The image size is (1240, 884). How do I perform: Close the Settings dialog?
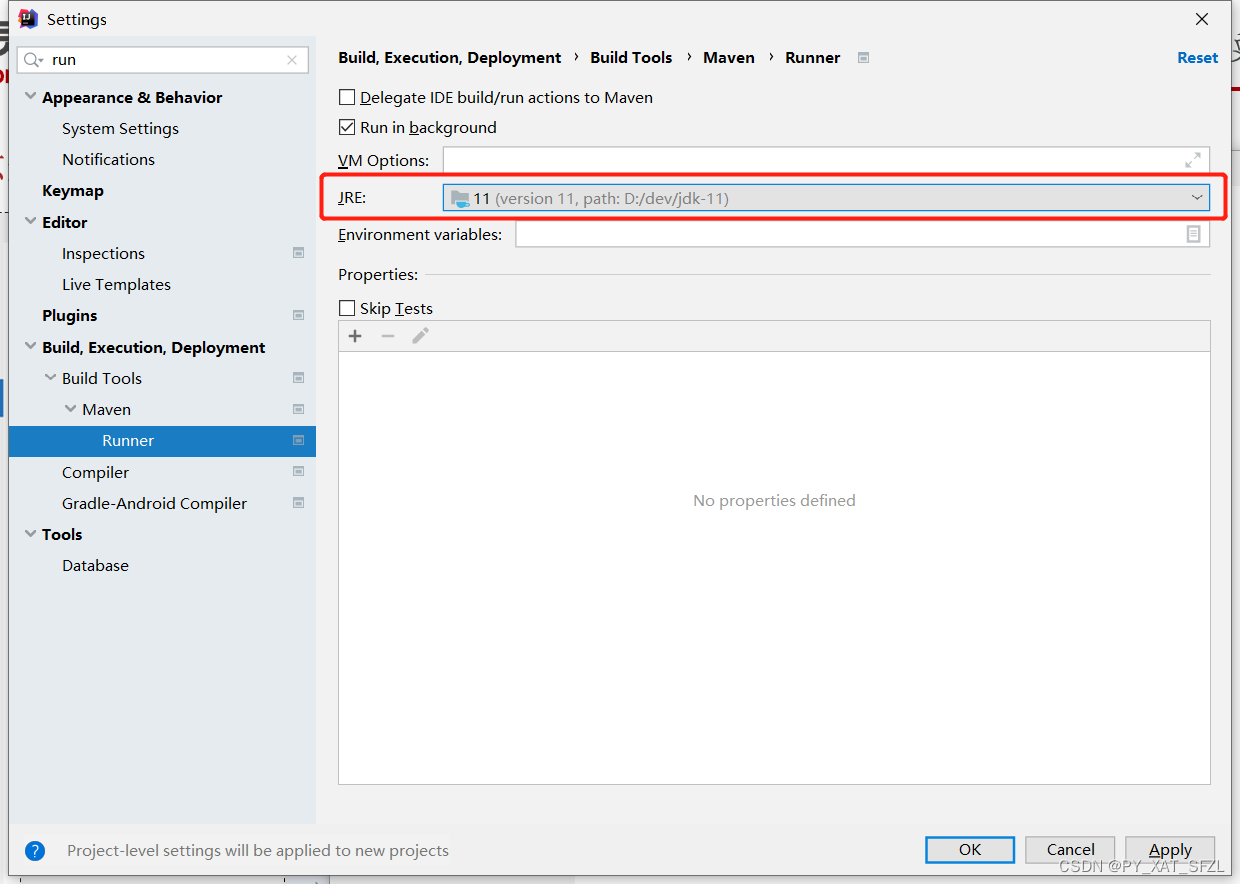(1202, 19)
